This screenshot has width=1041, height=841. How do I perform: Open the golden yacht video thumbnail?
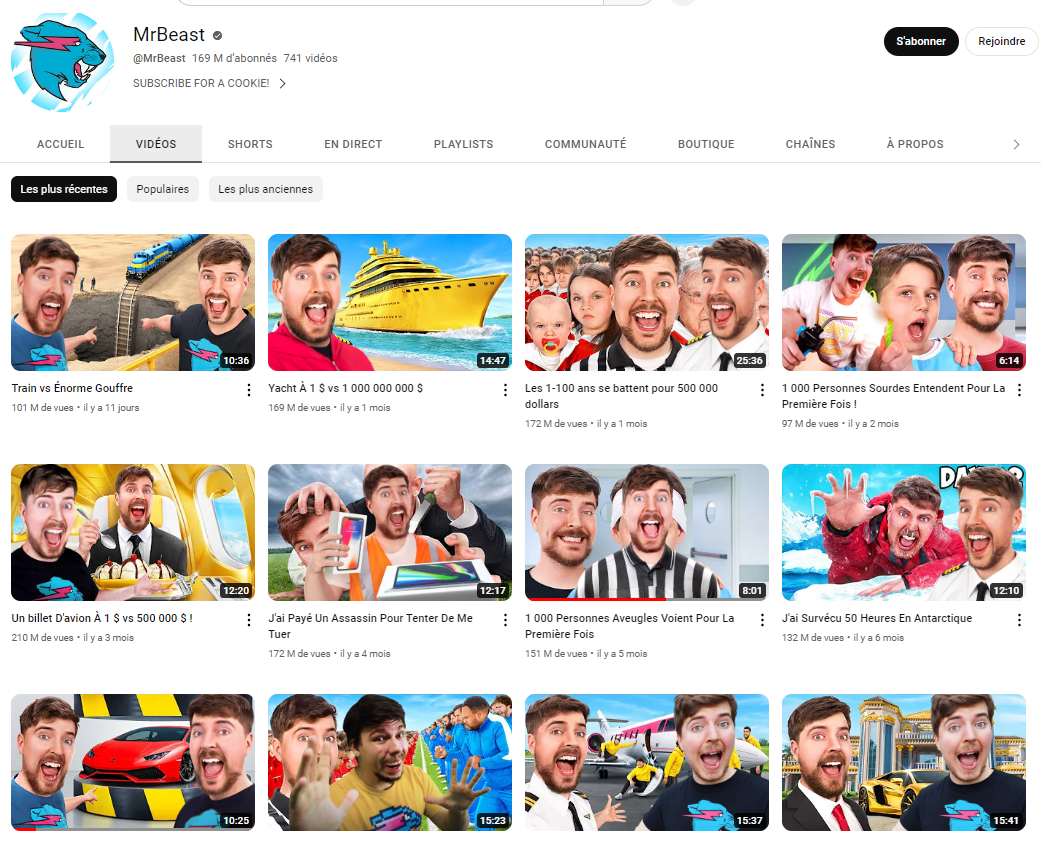pyautogui.click(x=390, y=303)
